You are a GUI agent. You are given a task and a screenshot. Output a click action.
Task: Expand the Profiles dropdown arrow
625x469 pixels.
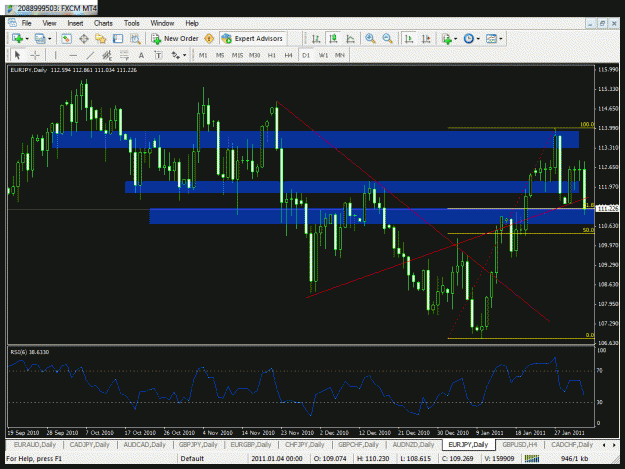coord(50,39)
